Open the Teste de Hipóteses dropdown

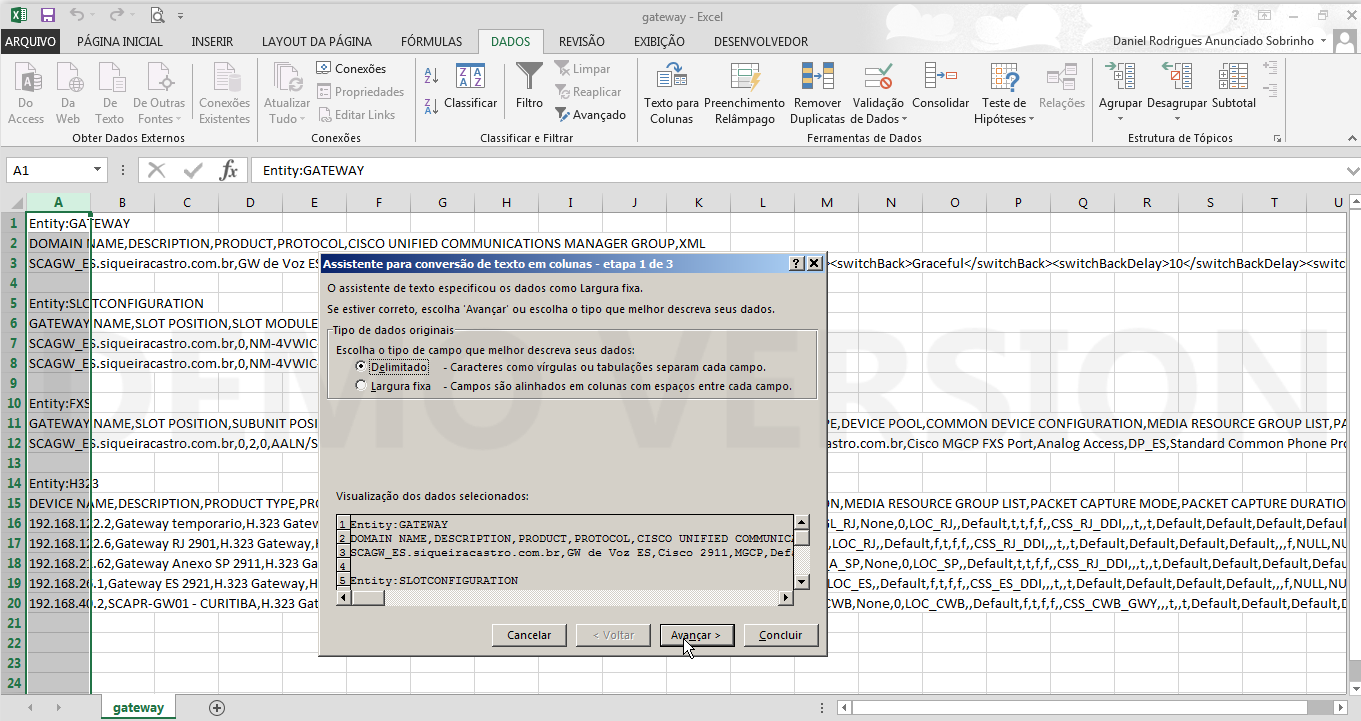pyautogui.click(x=1004, y=93)
